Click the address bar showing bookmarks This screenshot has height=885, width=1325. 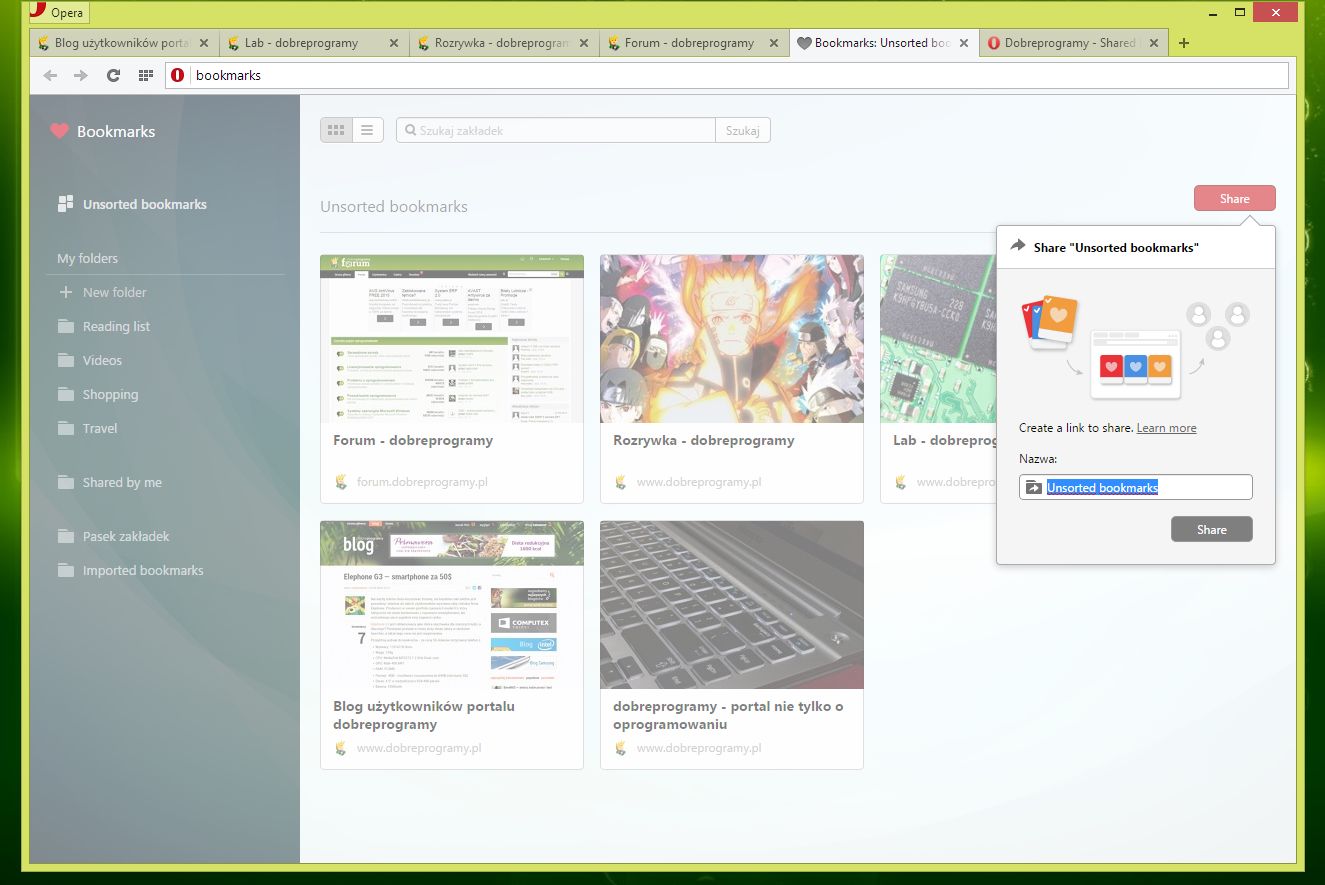(x=728, y=75)
